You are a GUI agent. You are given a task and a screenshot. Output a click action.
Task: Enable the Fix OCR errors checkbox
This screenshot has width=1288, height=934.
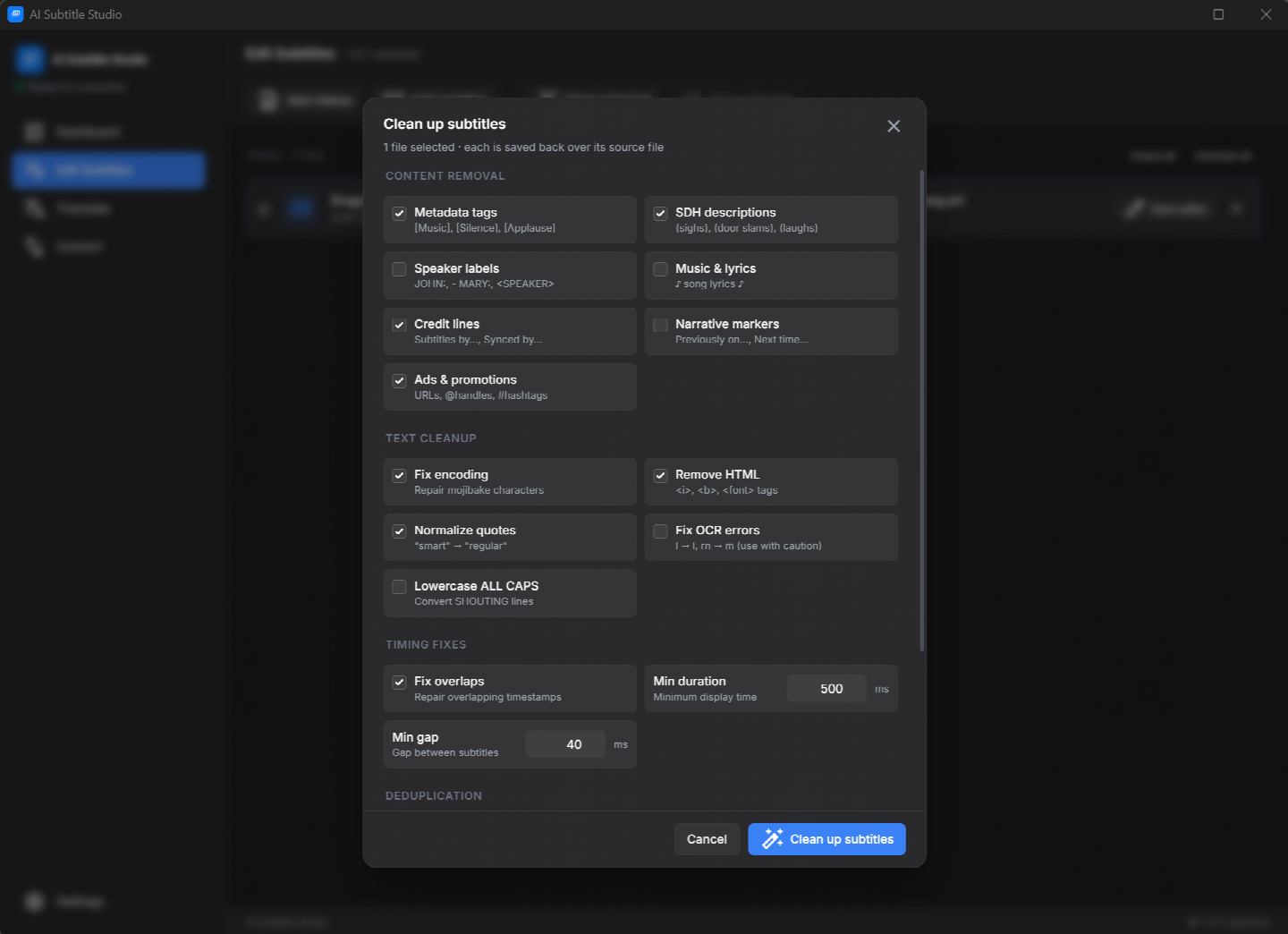(661, 531)
